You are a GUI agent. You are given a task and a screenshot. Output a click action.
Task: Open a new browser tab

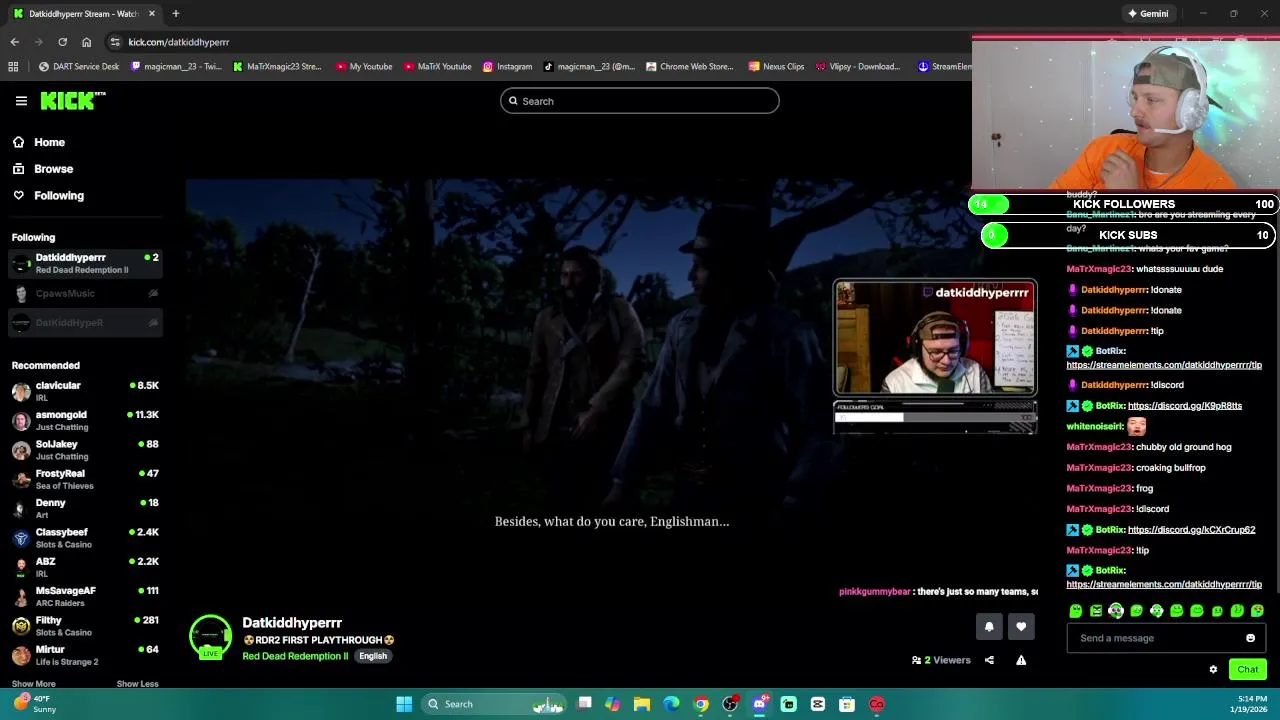click(175, 14)
